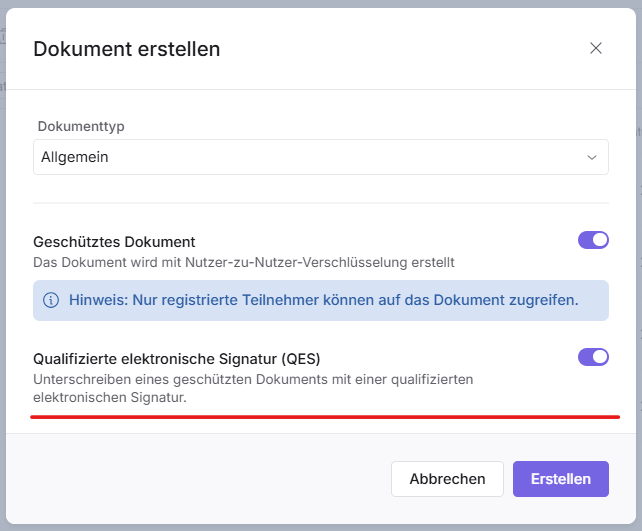The height and width of the screenshot is (531, 642).
Task: Click the Qualifizierte elektronische Signatur (QES) label
Action: tap(177, 359)
